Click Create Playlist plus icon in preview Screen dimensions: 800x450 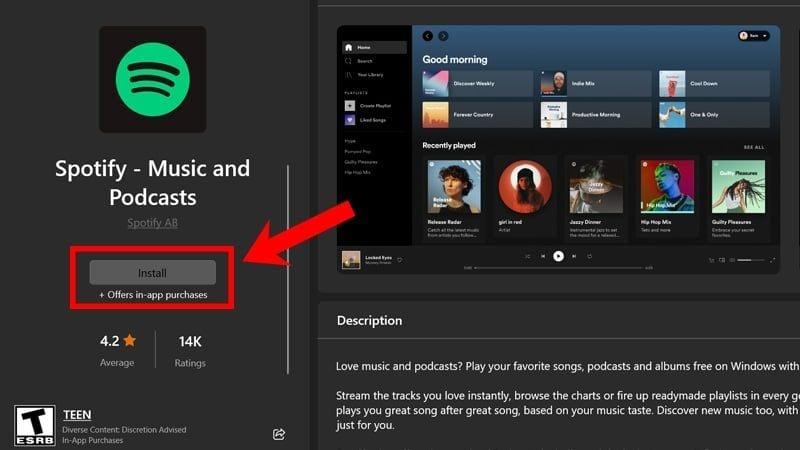pos(349,106)
